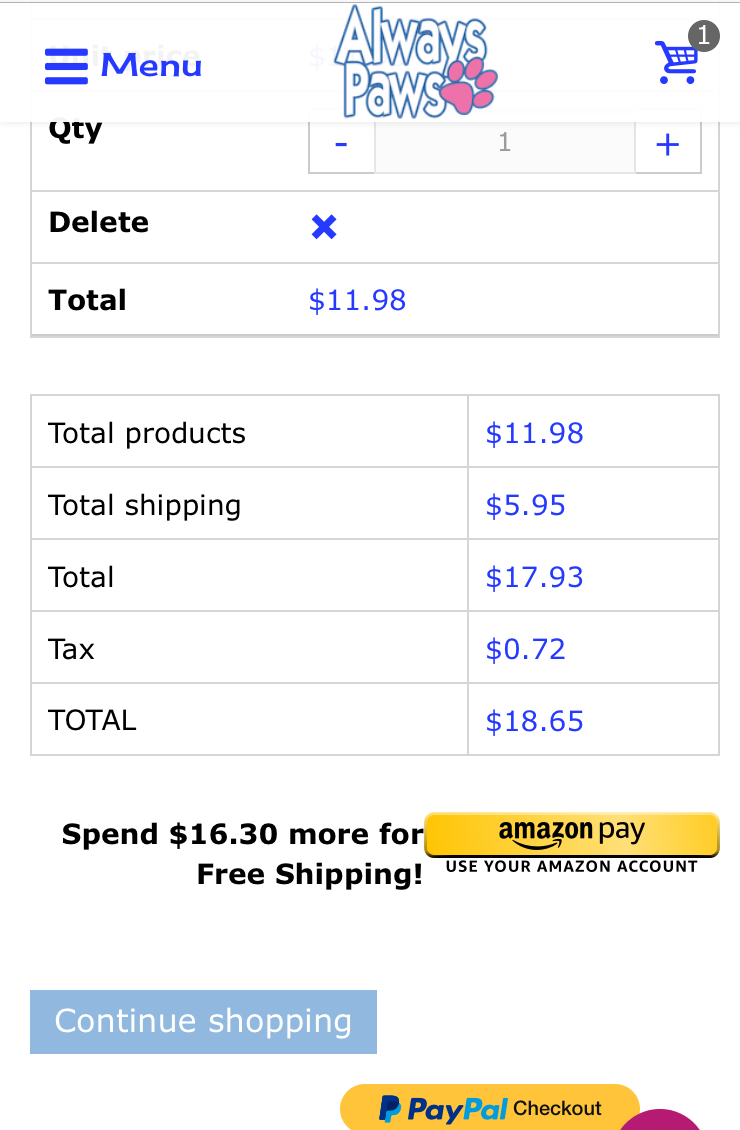Increase quantity with the plus button

pos(667,145)
